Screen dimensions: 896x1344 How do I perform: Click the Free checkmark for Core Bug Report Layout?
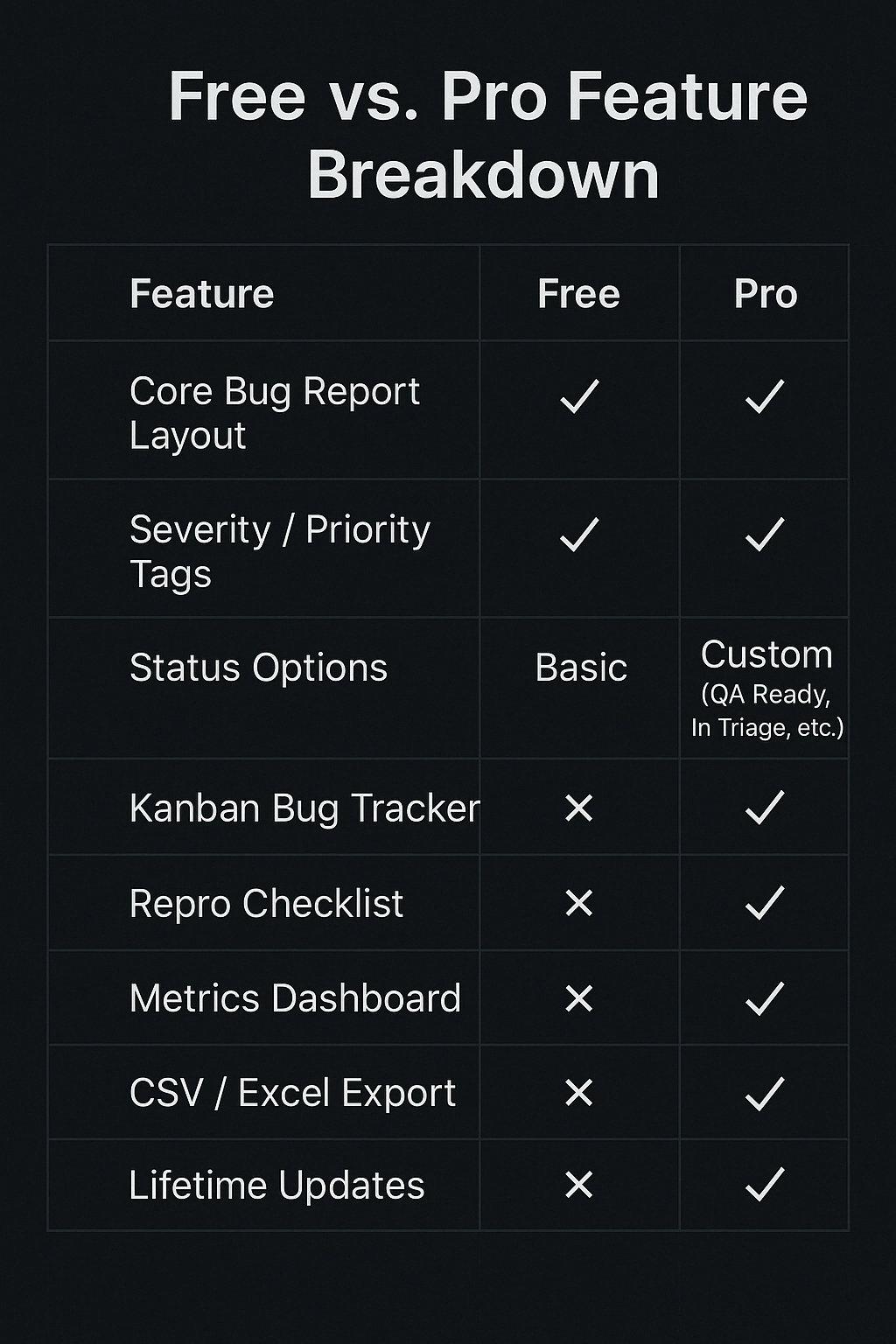tap(579, 396)
